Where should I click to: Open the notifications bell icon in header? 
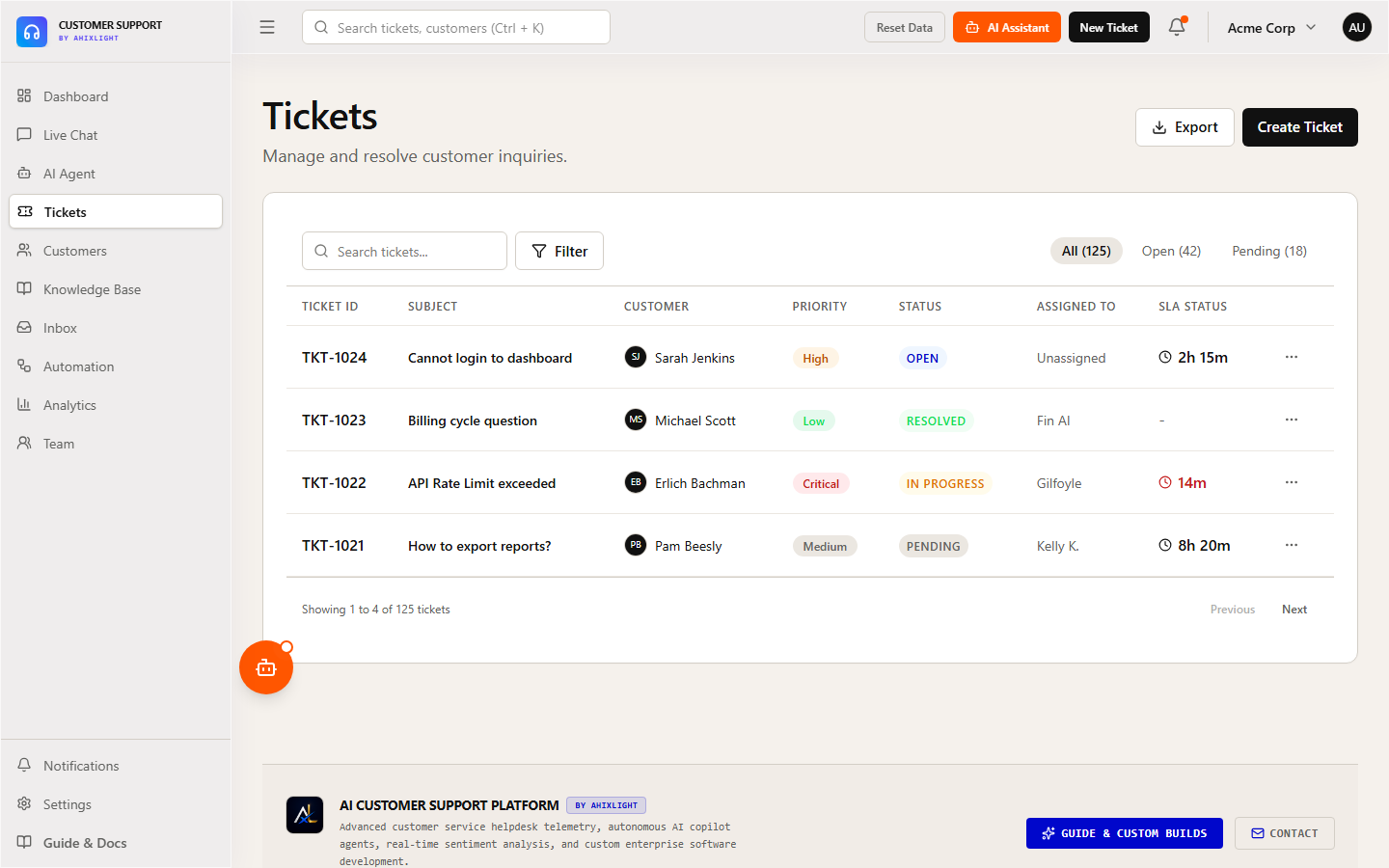point(1177,27)
